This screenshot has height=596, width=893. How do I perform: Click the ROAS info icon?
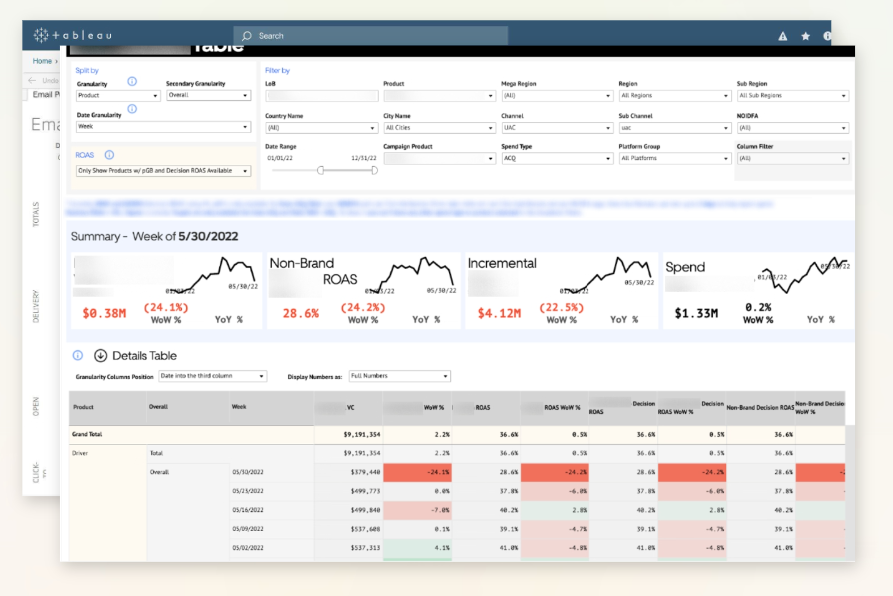(x=109, y=155)
